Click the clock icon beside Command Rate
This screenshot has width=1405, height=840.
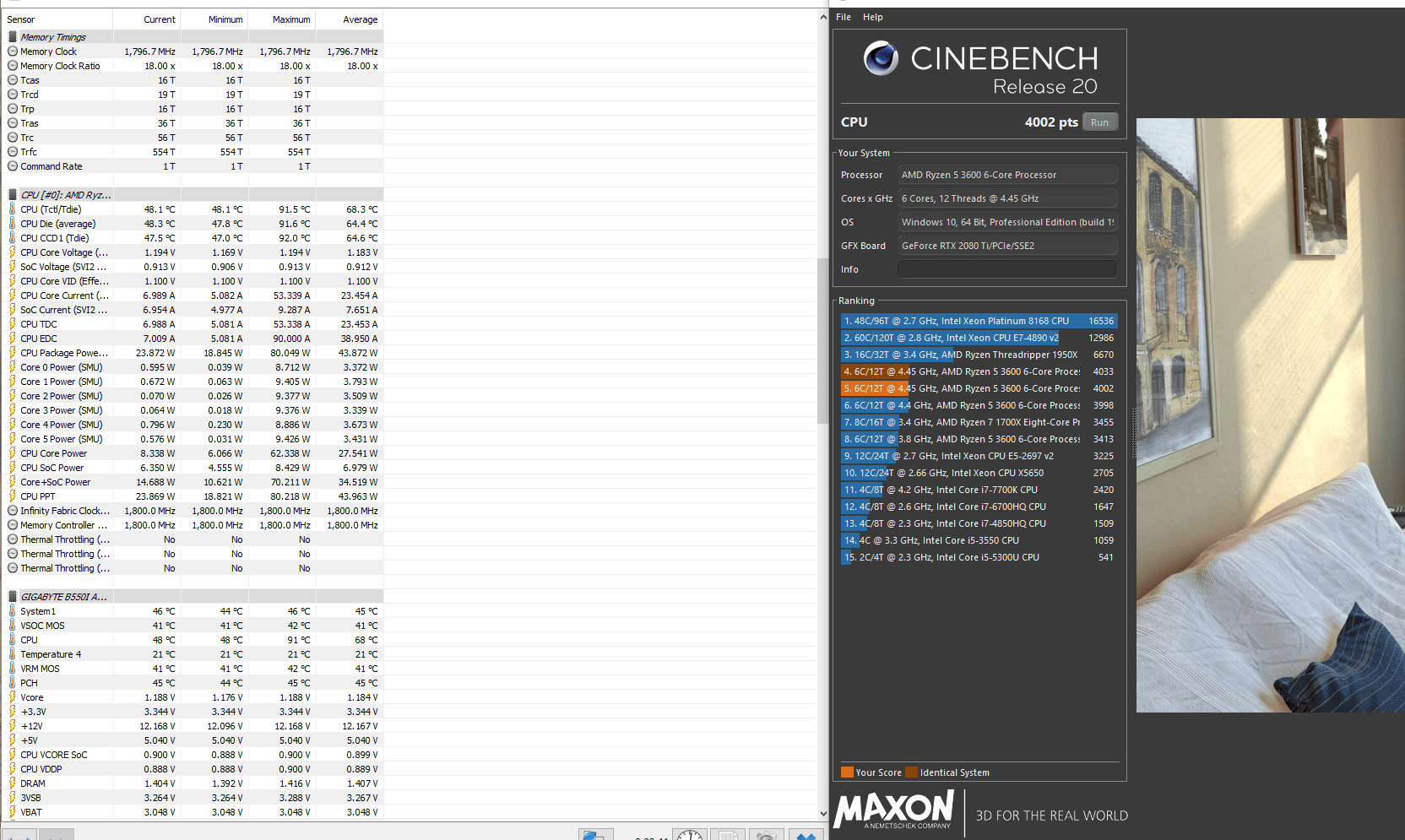(13, 166)
